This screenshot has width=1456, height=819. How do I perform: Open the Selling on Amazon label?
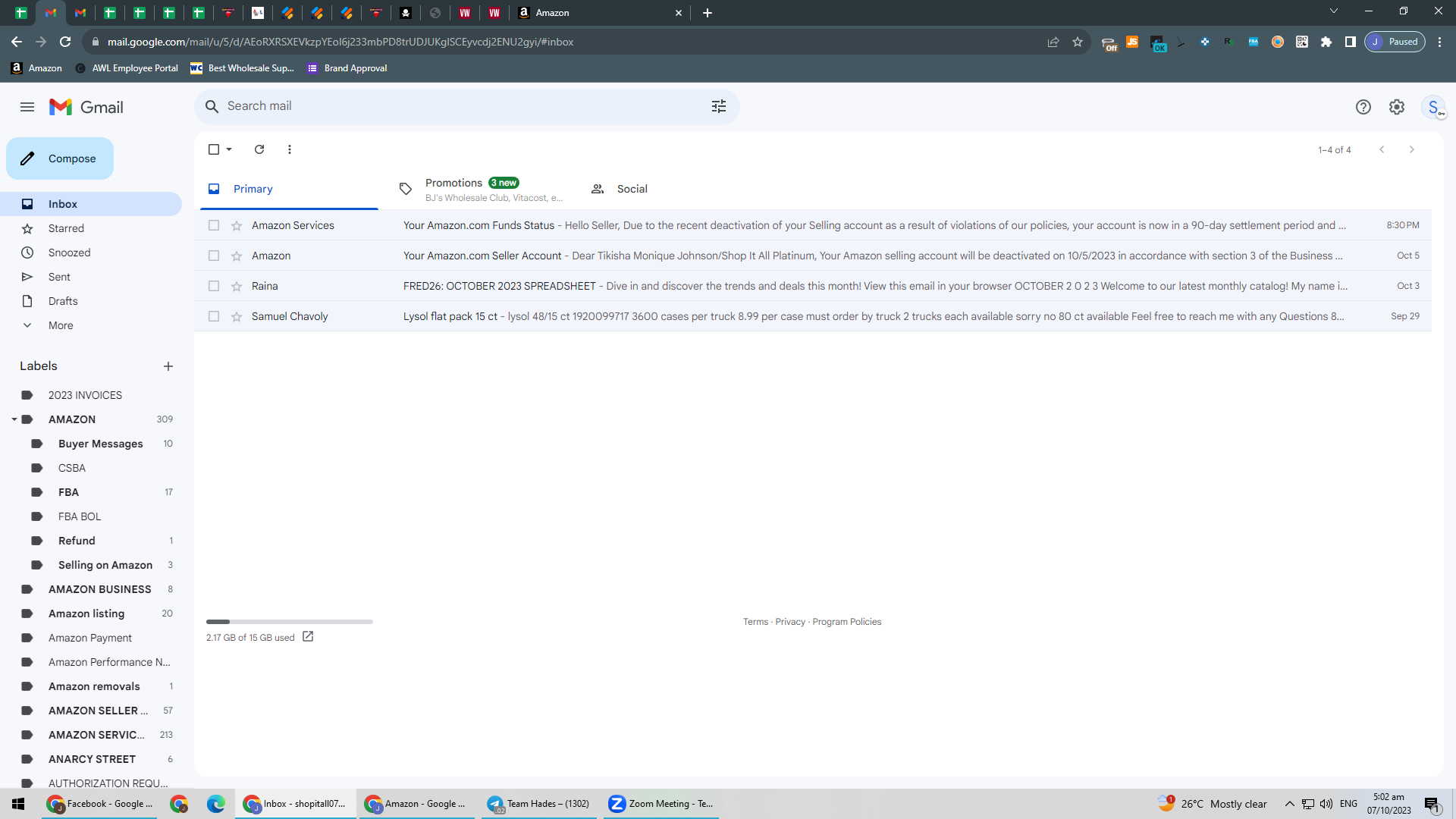click(105, 565)
